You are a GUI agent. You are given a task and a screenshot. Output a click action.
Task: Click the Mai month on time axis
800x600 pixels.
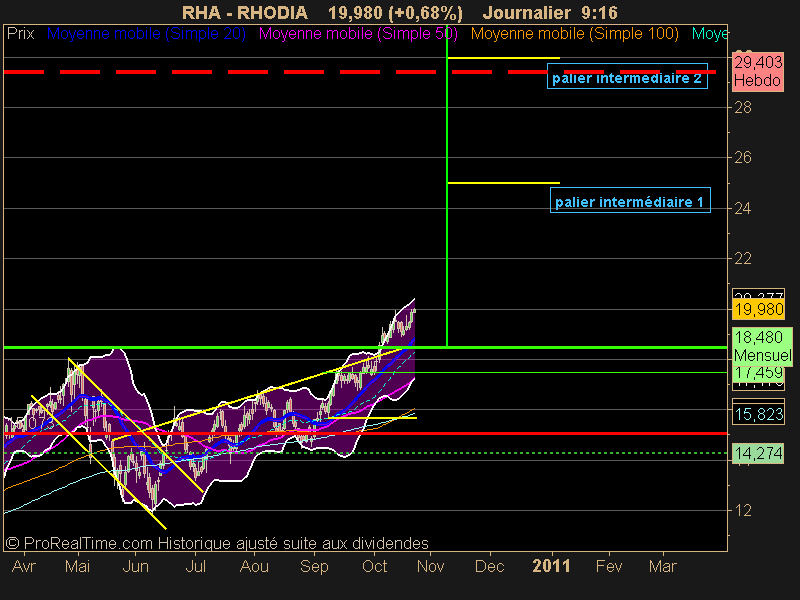(x=78, y=566)
